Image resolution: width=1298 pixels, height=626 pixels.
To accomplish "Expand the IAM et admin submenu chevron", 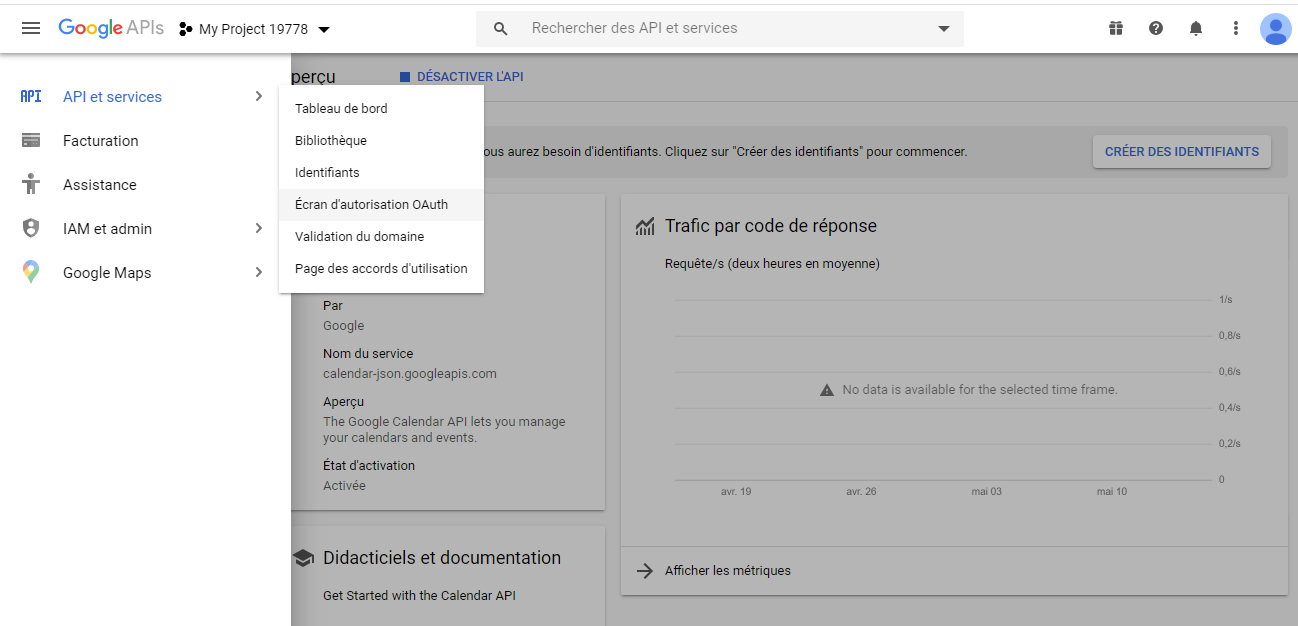I will tap(258, 228).
